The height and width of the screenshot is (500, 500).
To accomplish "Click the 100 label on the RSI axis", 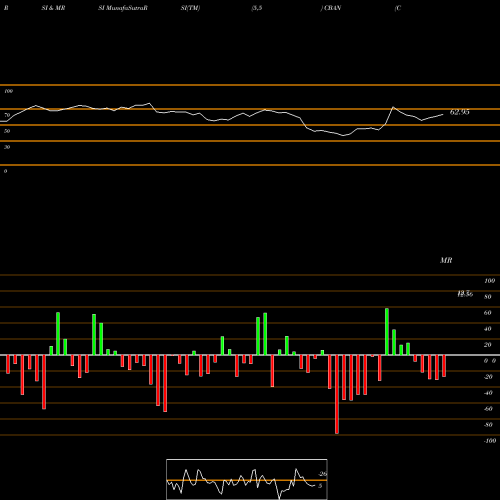I will coord(8,91).
